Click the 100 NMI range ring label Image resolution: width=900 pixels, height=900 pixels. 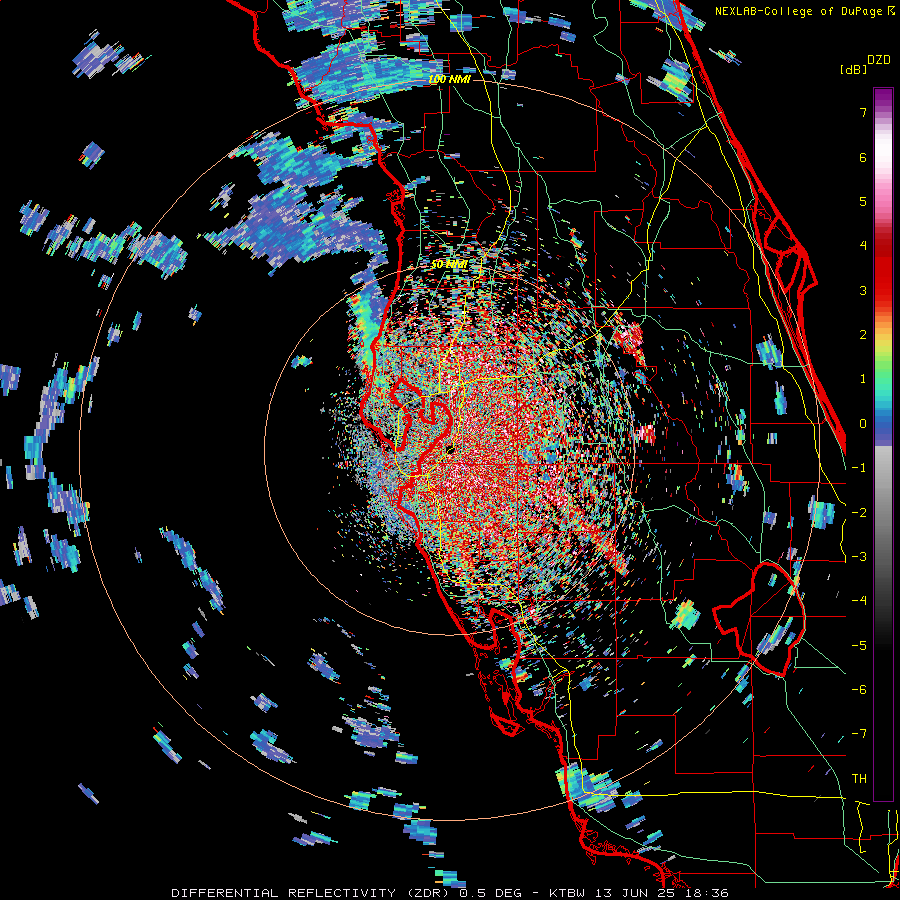[449, 79]
